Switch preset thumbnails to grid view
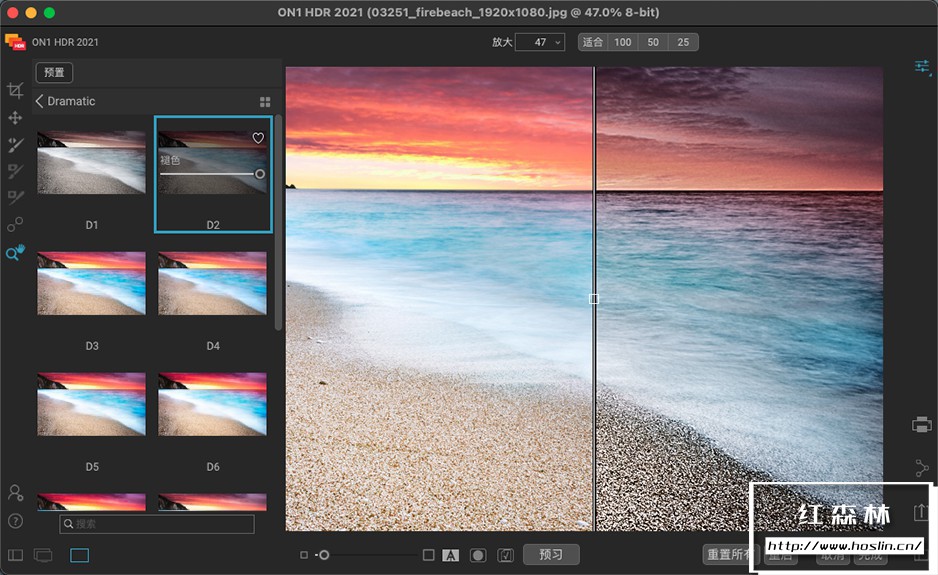 tap(265, 102)
